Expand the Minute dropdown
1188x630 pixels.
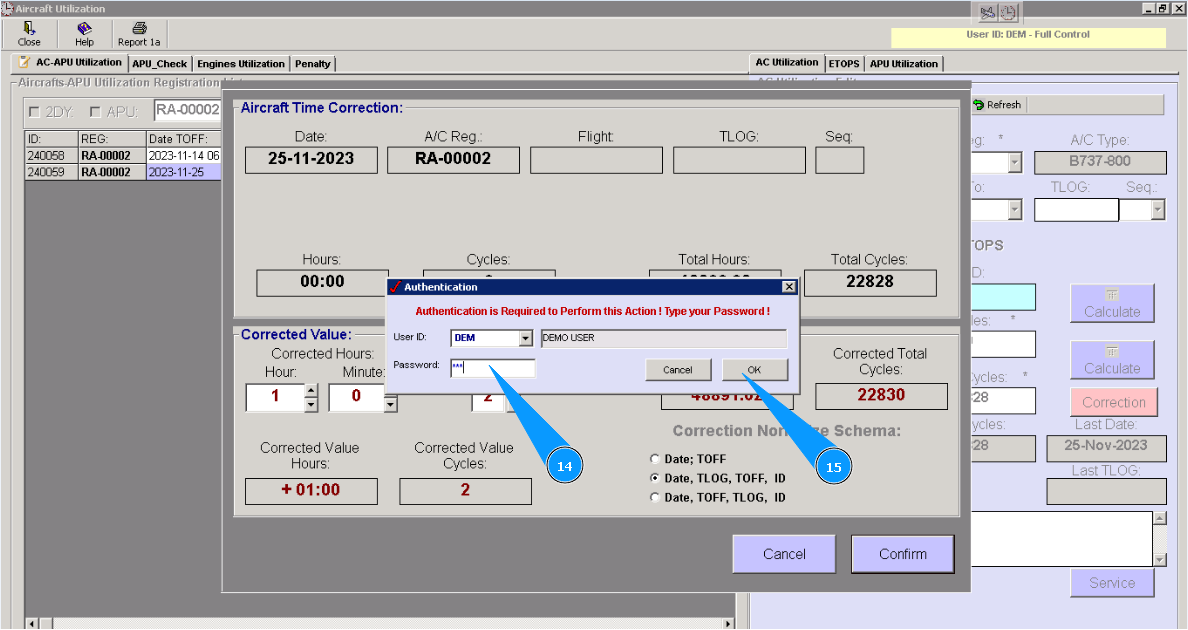coord(390,404)
